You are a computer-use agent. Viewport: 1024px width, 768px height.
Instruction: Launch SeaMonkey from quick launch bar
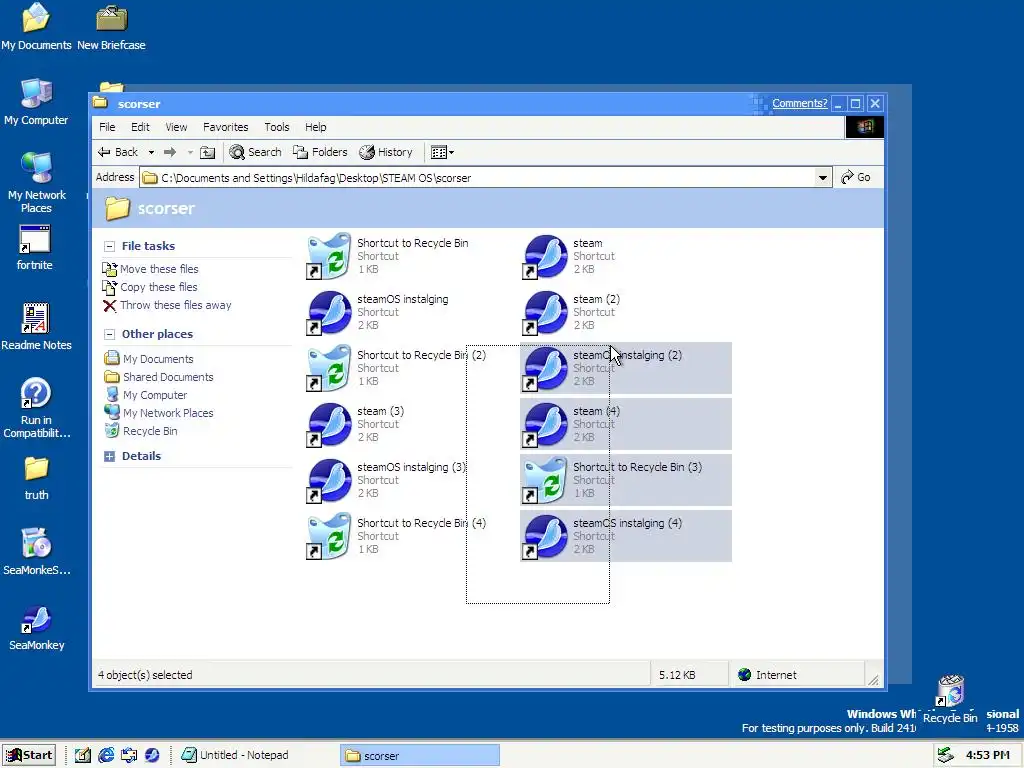click(152, 755)
